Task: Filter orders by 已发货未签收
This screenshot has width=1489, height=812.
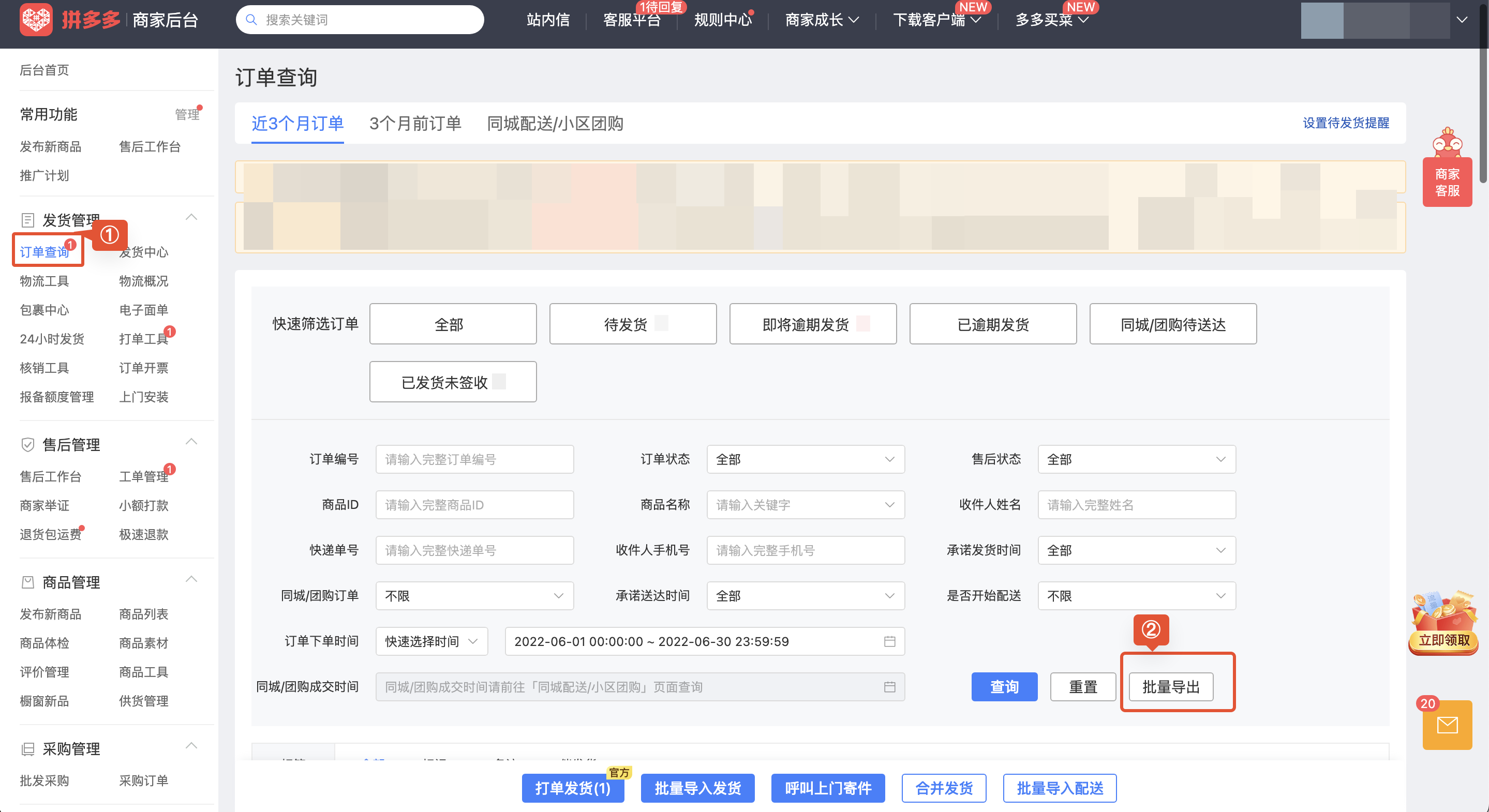Action: point(453,382)
